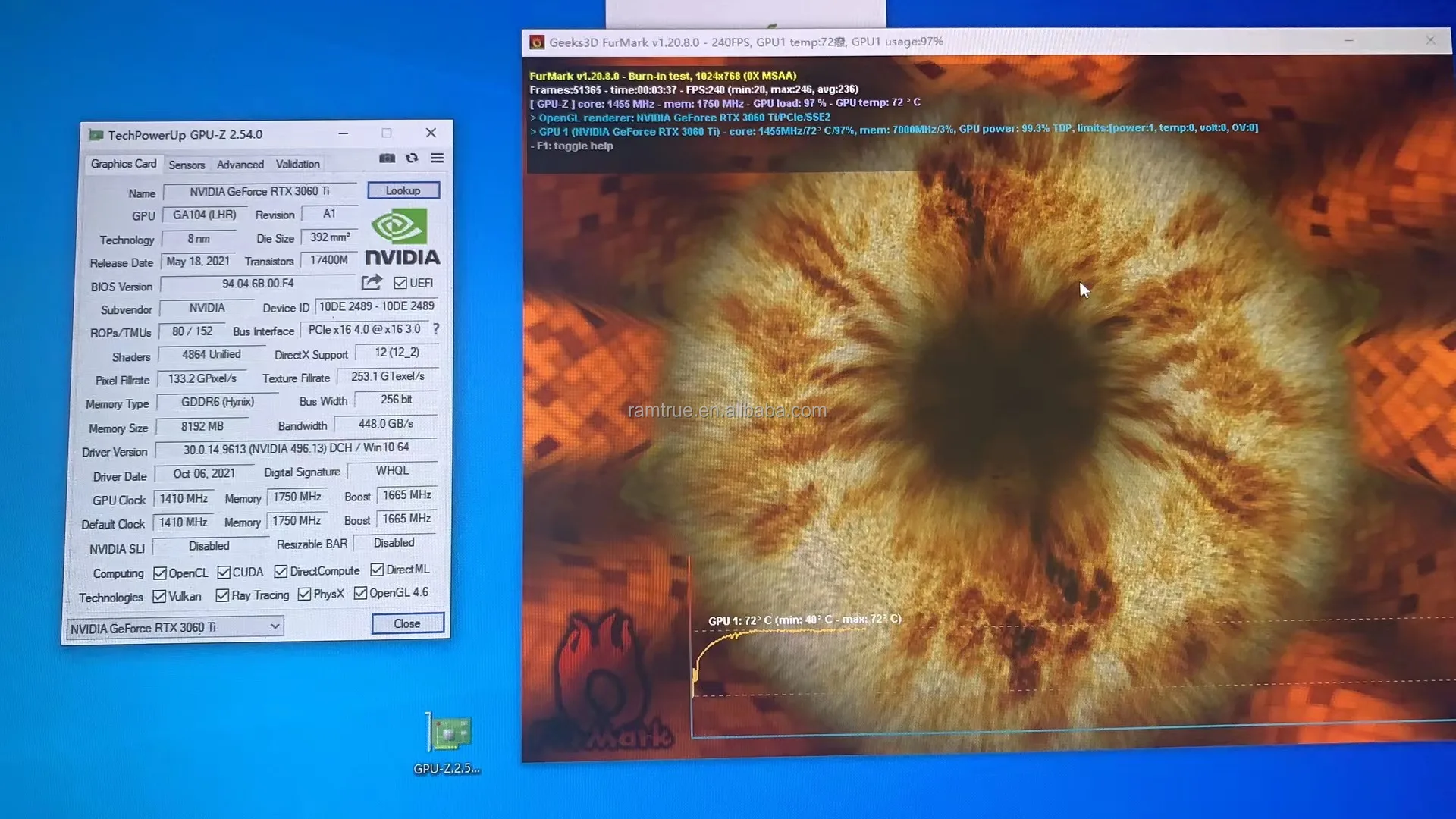1456x819 pixels.
Task: Click the Bus Interface question mark
Action: click(x=436, y=328)
